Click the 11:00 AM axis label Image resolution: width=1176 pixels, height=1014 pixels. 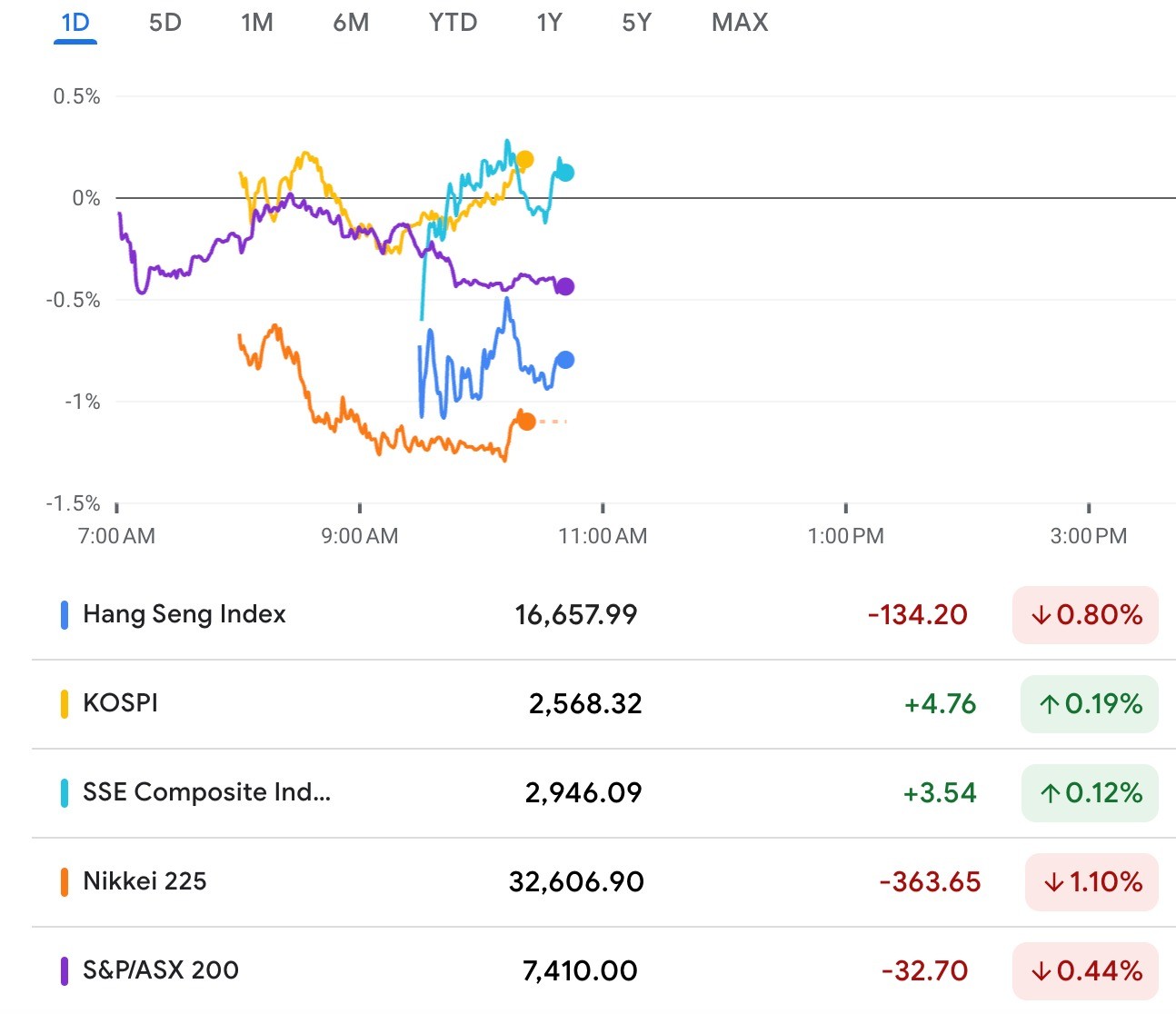pos(603,536)
